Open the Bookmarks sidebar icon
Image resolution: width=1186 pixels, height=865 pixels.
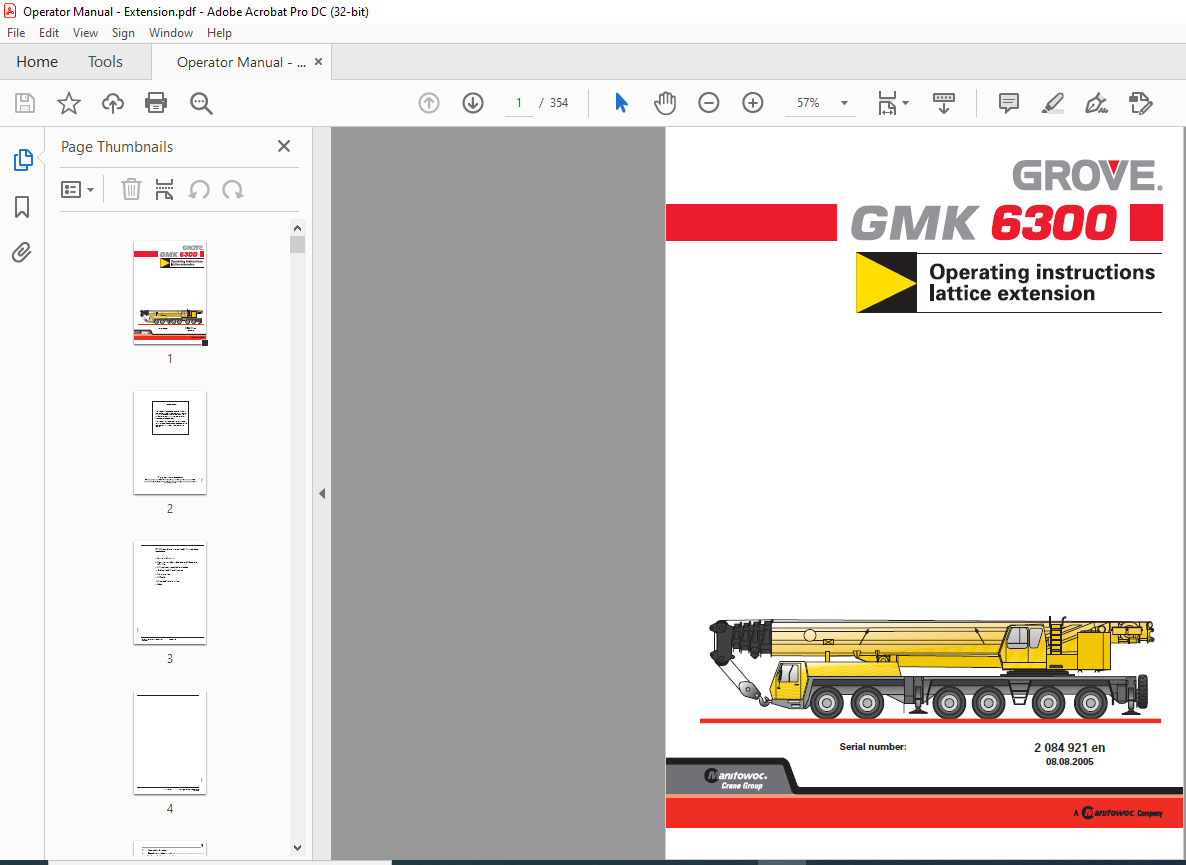[22, 206]
